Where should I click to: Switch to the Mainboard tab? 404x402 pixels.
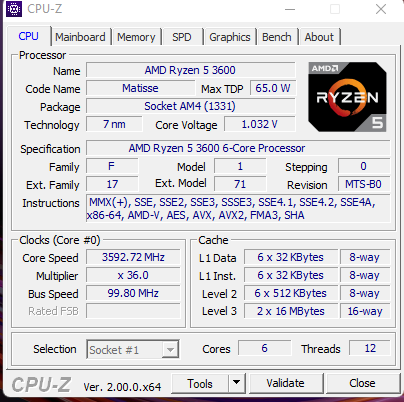[x=80, y=37]
